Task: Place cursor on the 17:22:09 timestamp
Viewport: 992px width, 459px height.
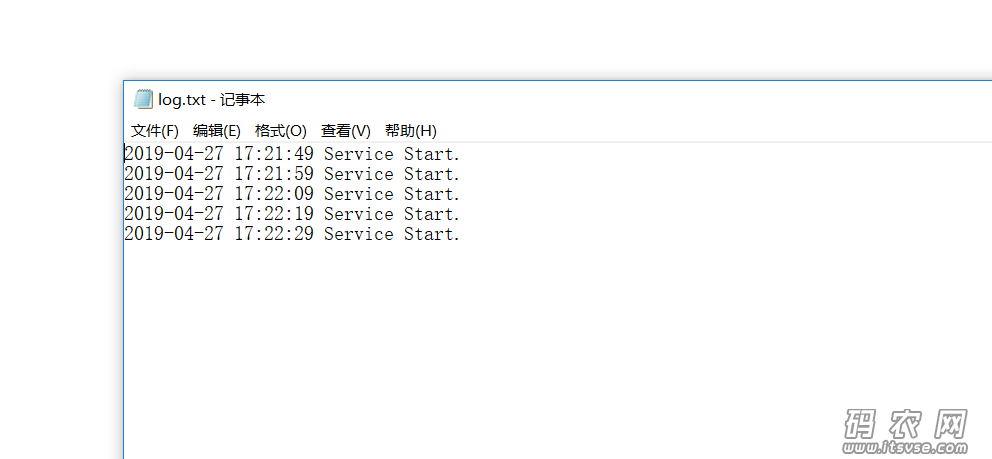Action: click(x=274, y=194)
